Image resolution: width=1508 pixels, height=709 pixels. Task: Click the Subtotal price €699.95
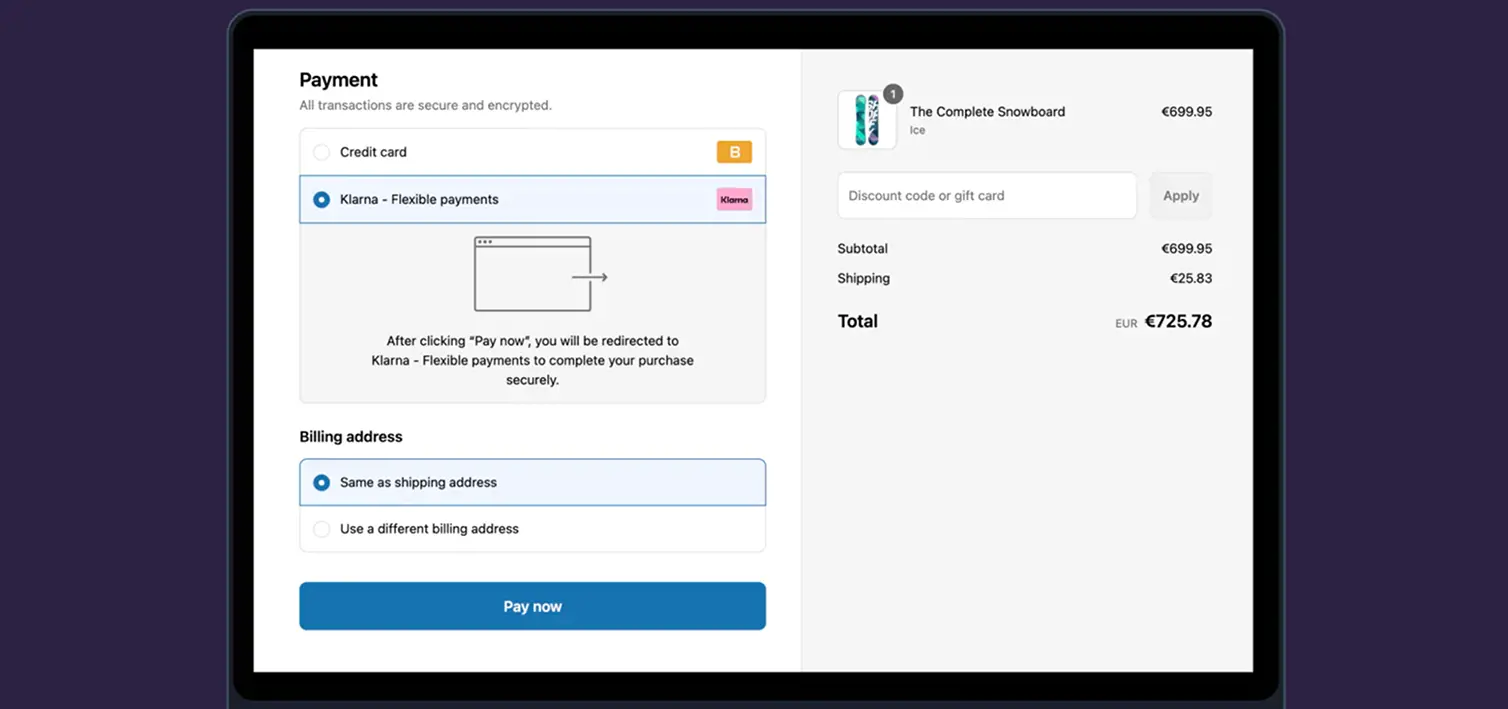pos(1186,248)
